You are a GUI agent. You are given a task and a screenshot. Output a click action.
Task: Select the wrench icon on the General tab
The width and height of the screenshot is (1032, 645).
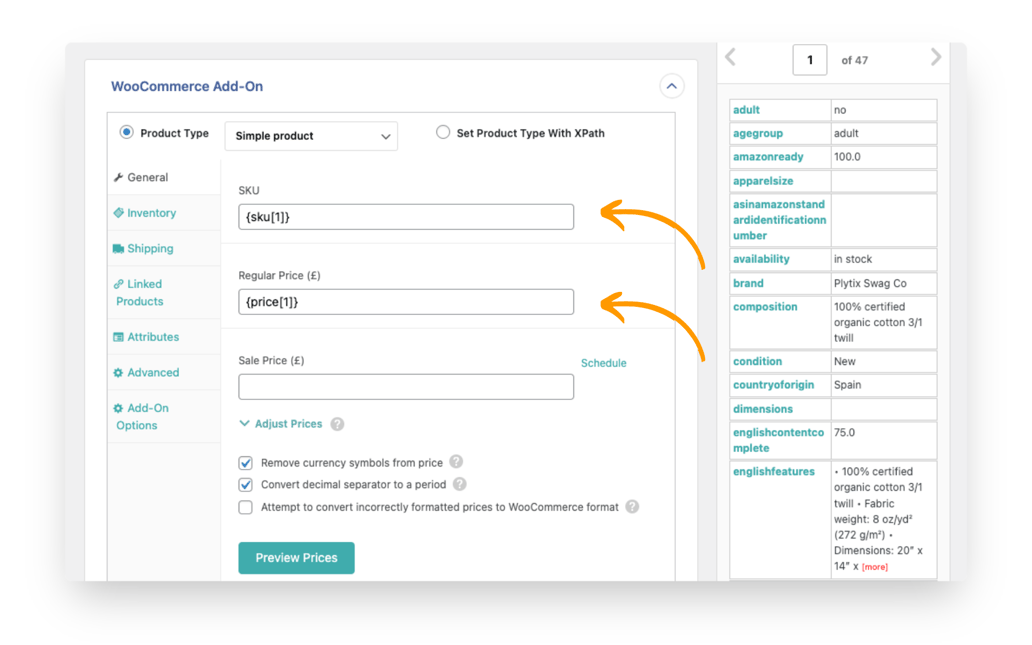(x=119, y=177)
